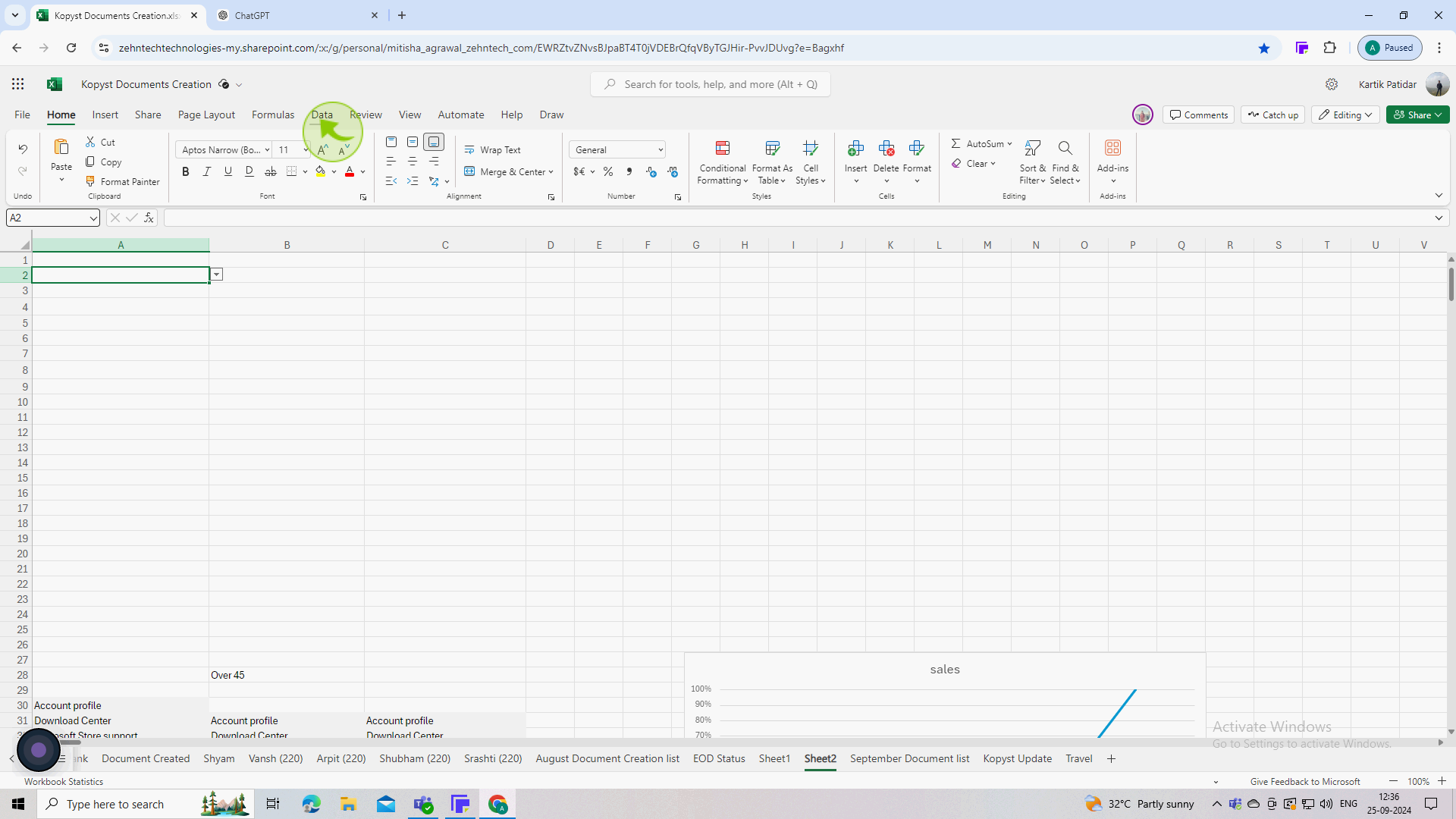The width and height of the screenshot is (1456, 819).
Task: Open Sort & Filter options
Action: tap(1033, 162)
